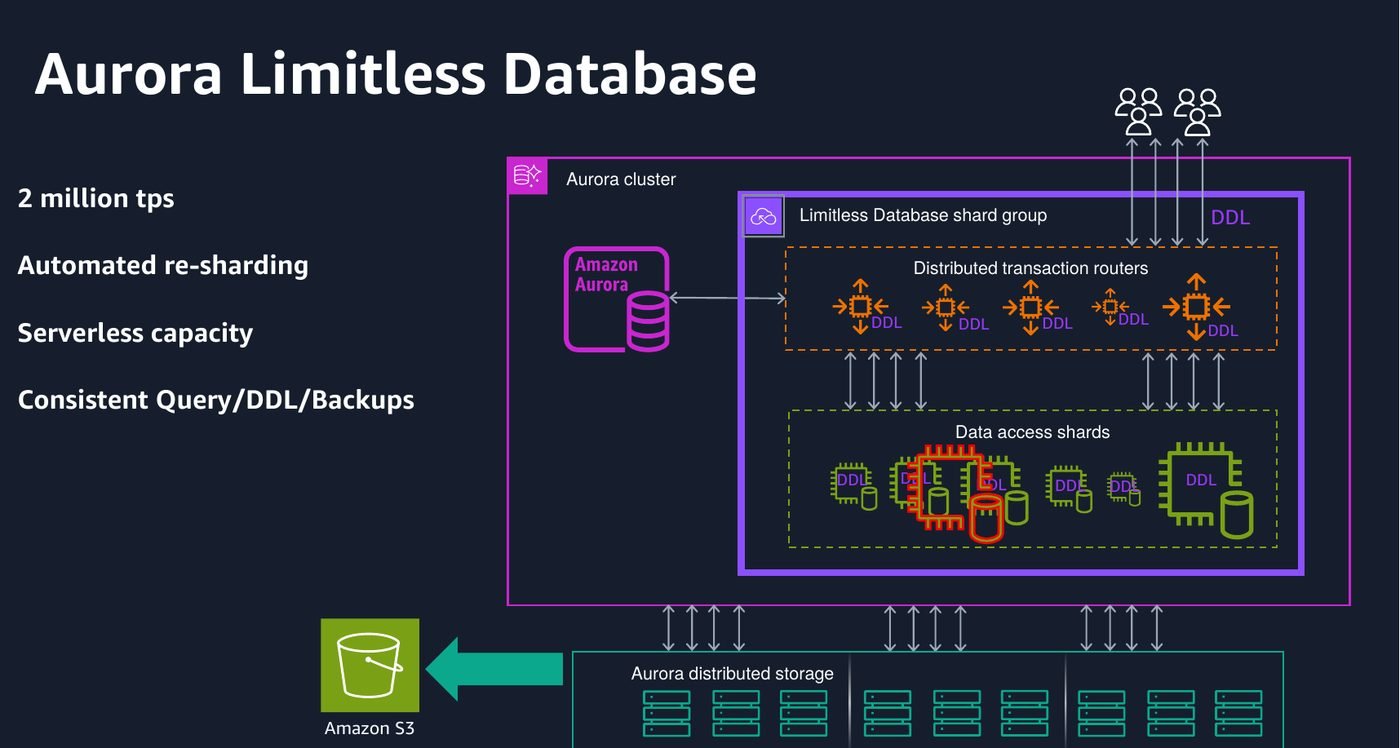The width and height of the screenshot is (1400, 748).
Task: Select the Amazon Aurora database icon
Action: click(616, 298)
